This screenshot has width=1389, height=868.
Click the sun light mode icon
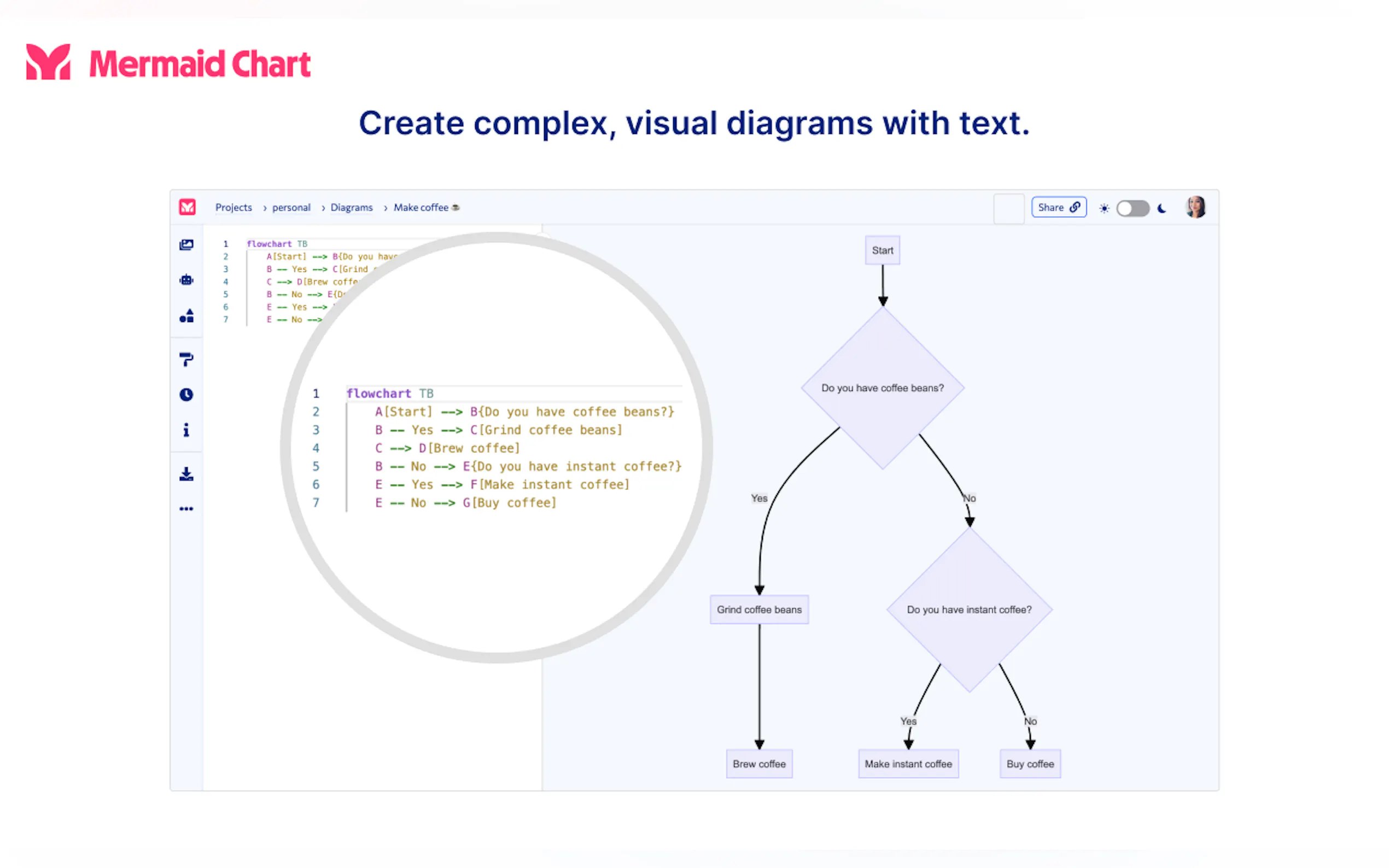point(1104,208)
